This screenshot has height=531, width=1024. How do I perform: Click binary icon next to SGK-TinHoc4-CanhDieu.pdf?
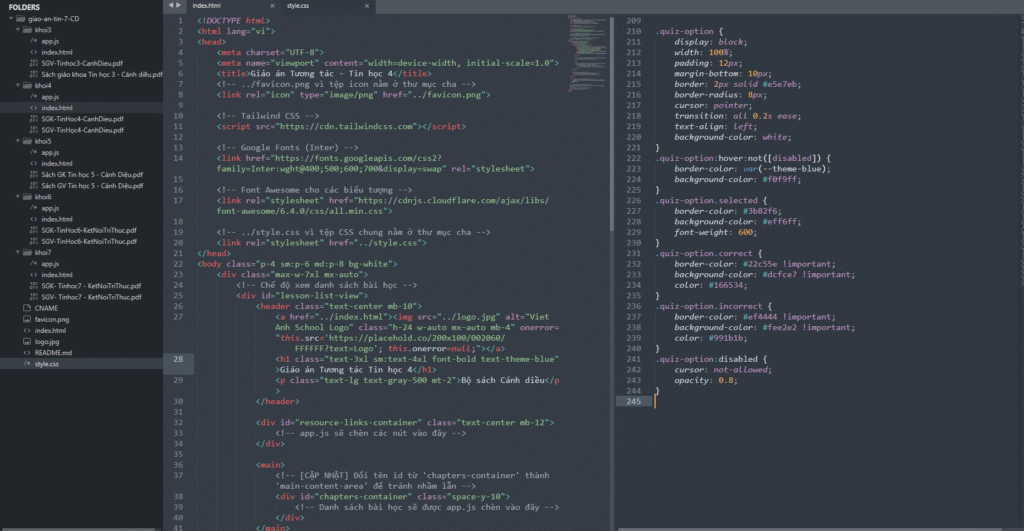[x=34, y=119]
